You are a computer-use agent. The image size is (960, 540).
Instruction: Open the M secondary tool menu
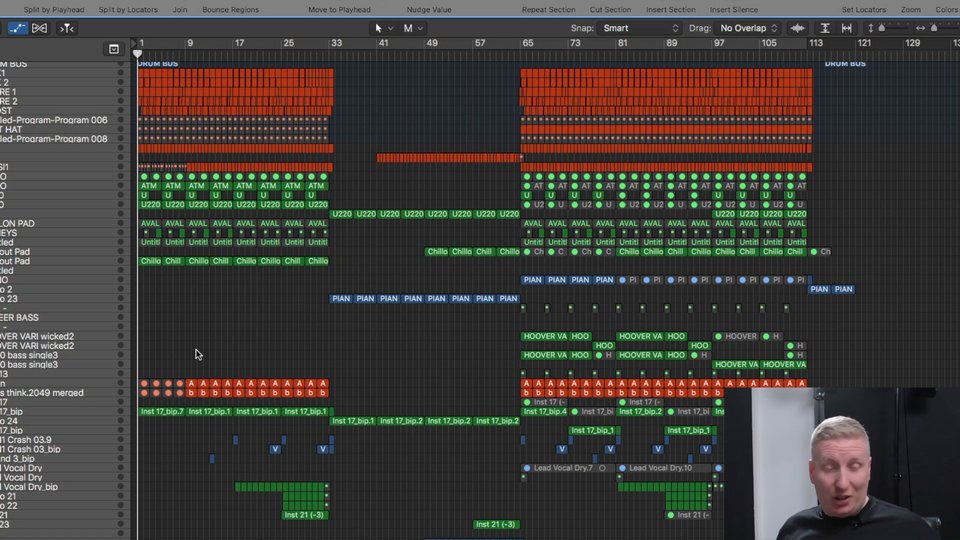pos(413,28)
